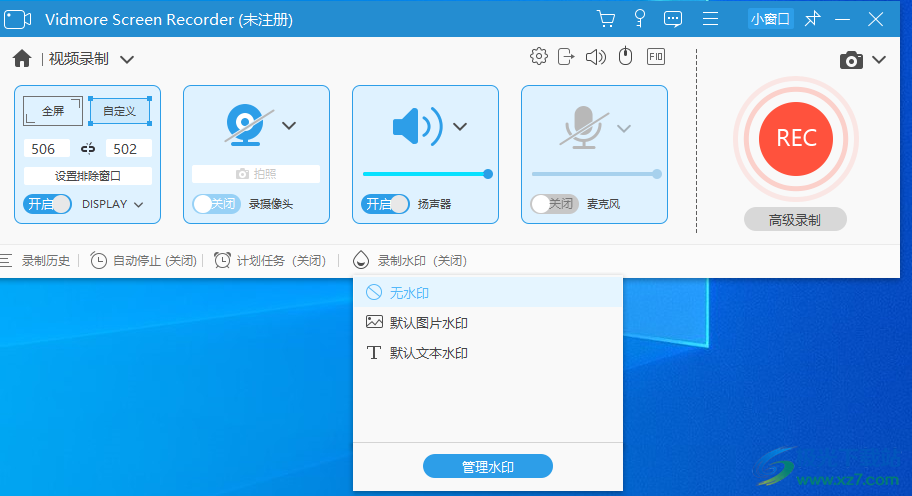Click the recording history list icon

pos(6,261)
